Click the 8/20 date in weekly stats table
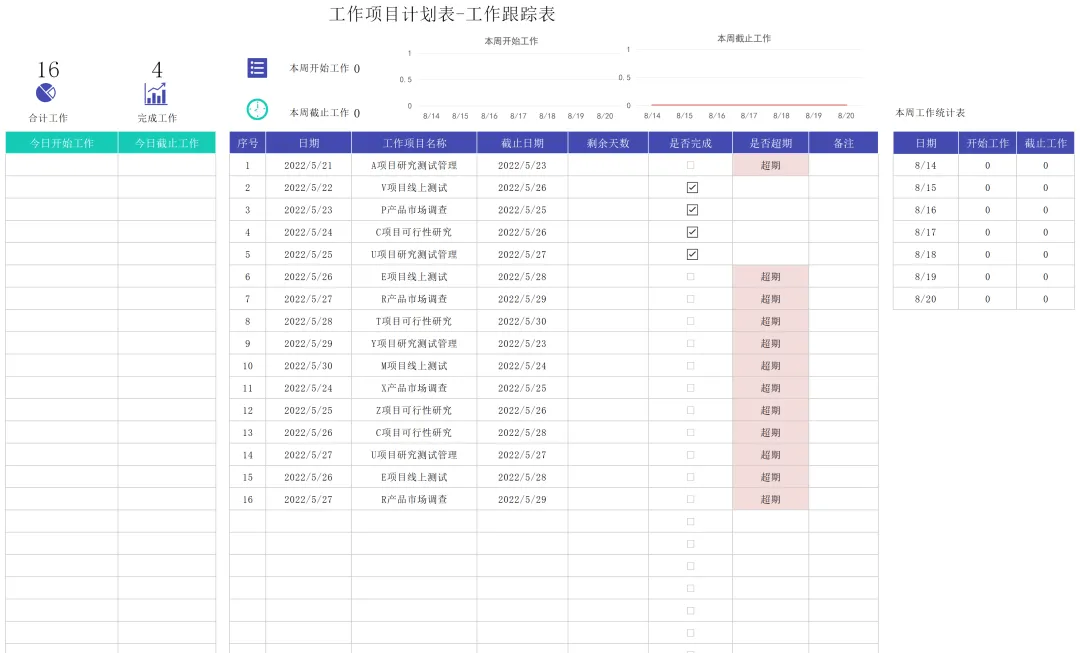The width and height of the screenshot is (1080, 653). (x=925, y=299)
